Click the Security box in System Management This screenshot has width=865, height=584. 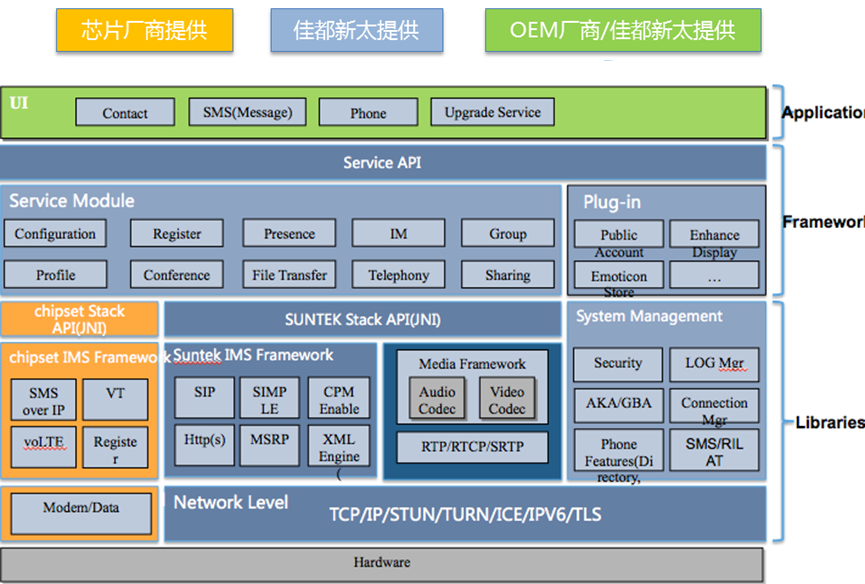[618, 364]
